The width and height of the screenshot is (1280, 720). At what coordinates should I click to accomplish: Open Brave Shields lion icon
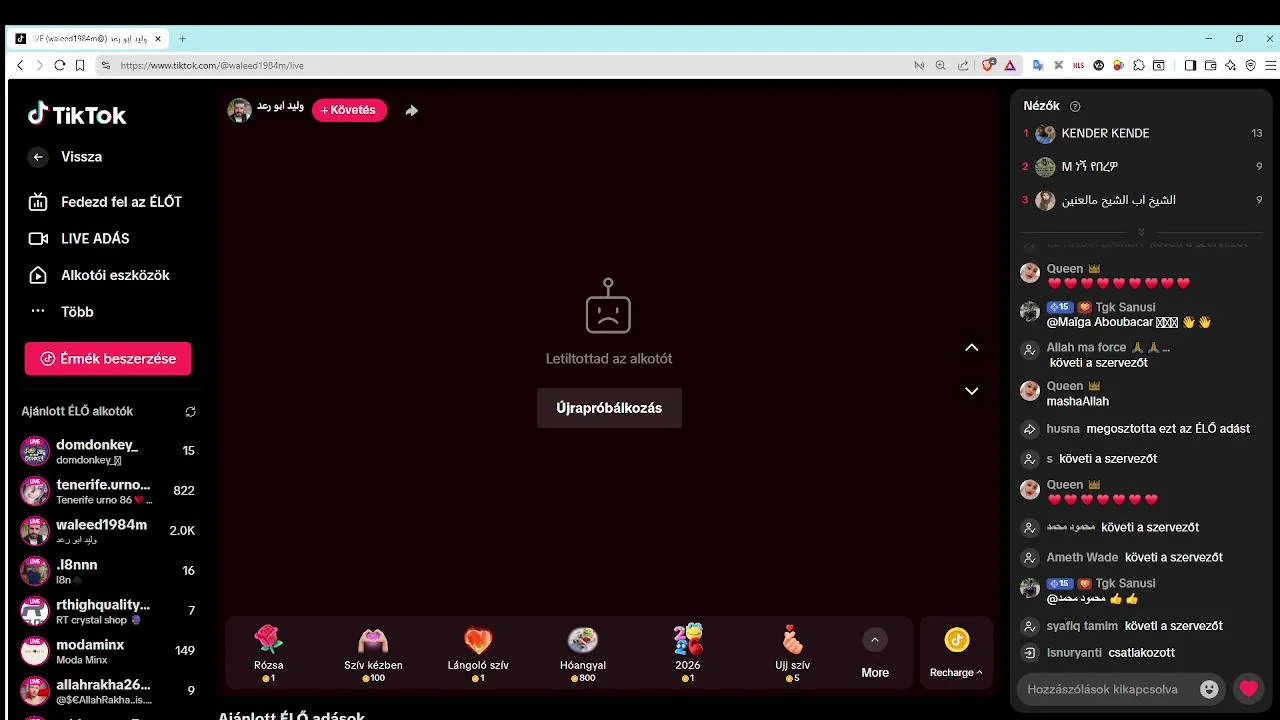(x=988, y=65)
